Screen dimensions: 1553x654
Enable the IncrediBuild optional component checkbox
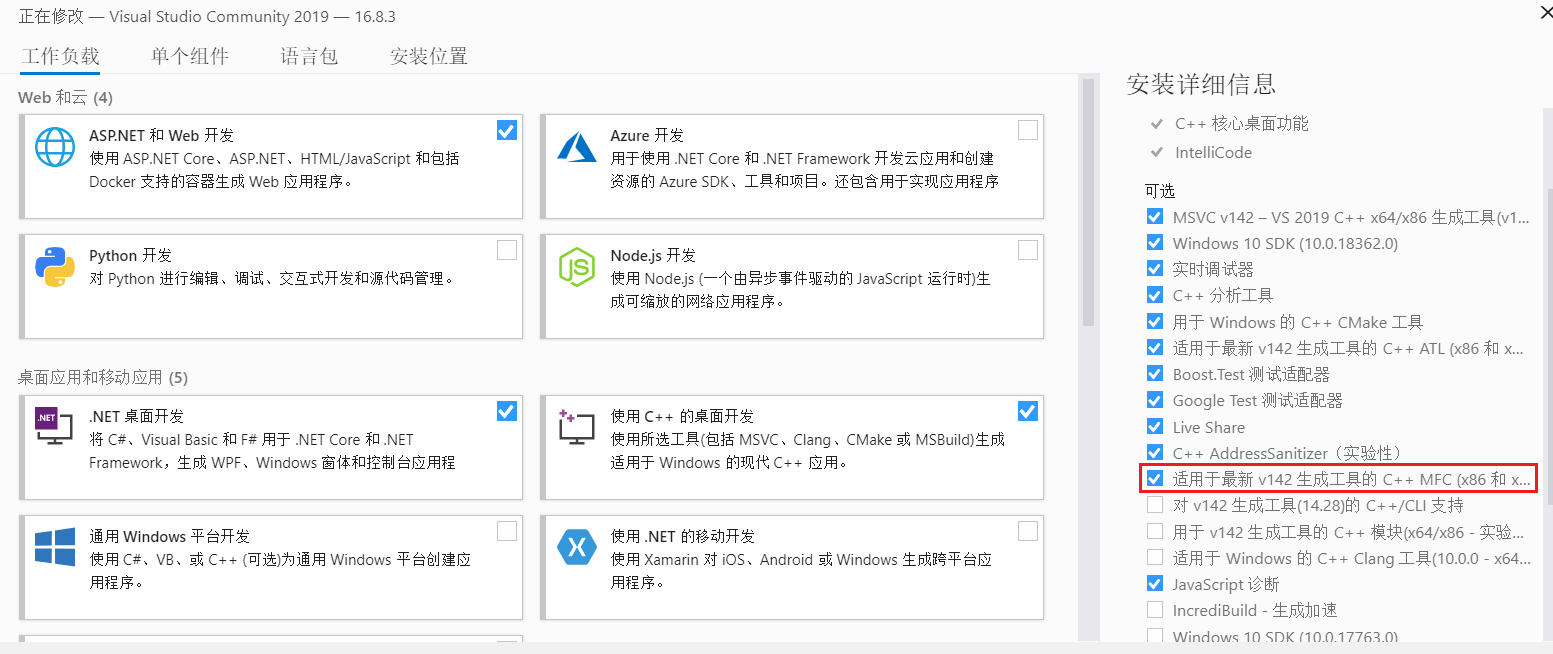pos(1155,610)
